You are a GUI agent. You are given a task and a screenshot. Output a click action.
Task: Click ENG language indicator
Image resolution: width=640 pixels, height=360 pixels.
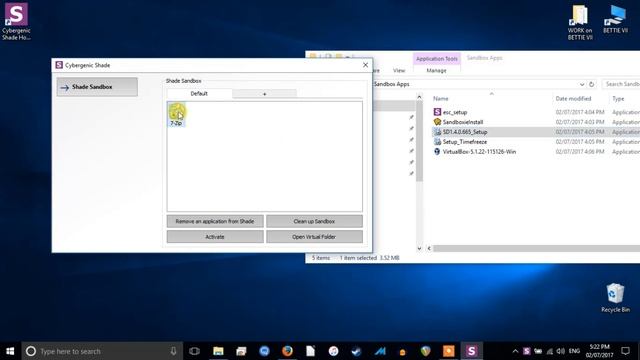[574, 351]
